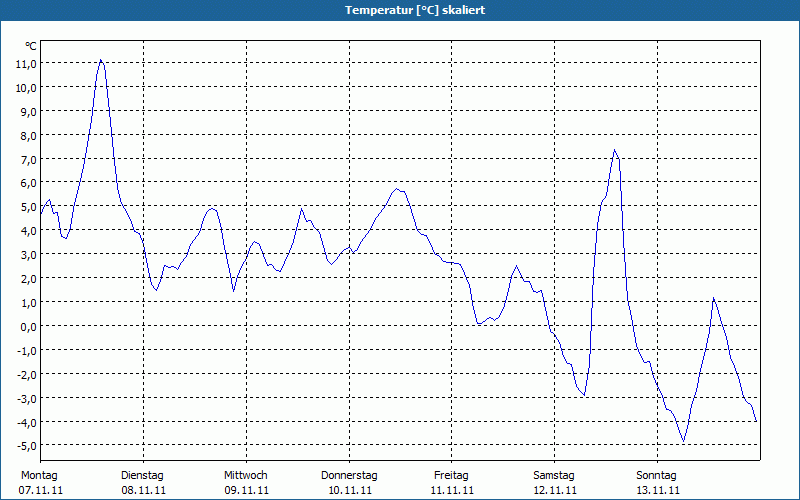The image size is (800, 500).
Task: Click the 08.11.11 date label
Action: tap(143, 491)
